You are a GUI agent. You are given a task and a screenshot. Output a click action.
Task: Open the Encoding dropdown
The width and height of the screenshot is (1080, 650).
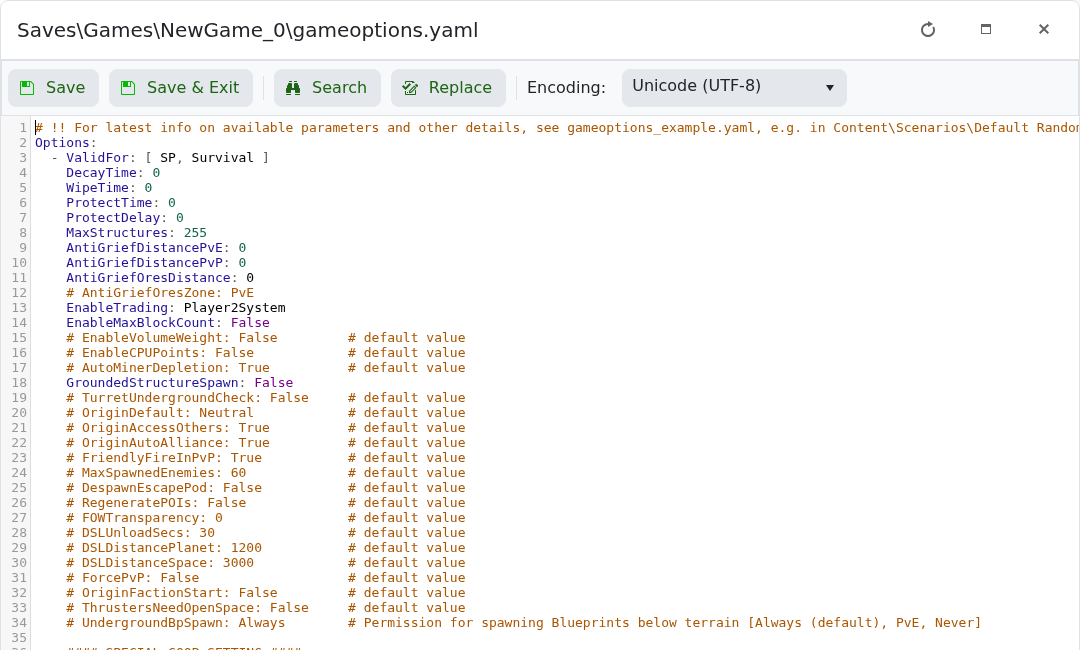[734, 88]
